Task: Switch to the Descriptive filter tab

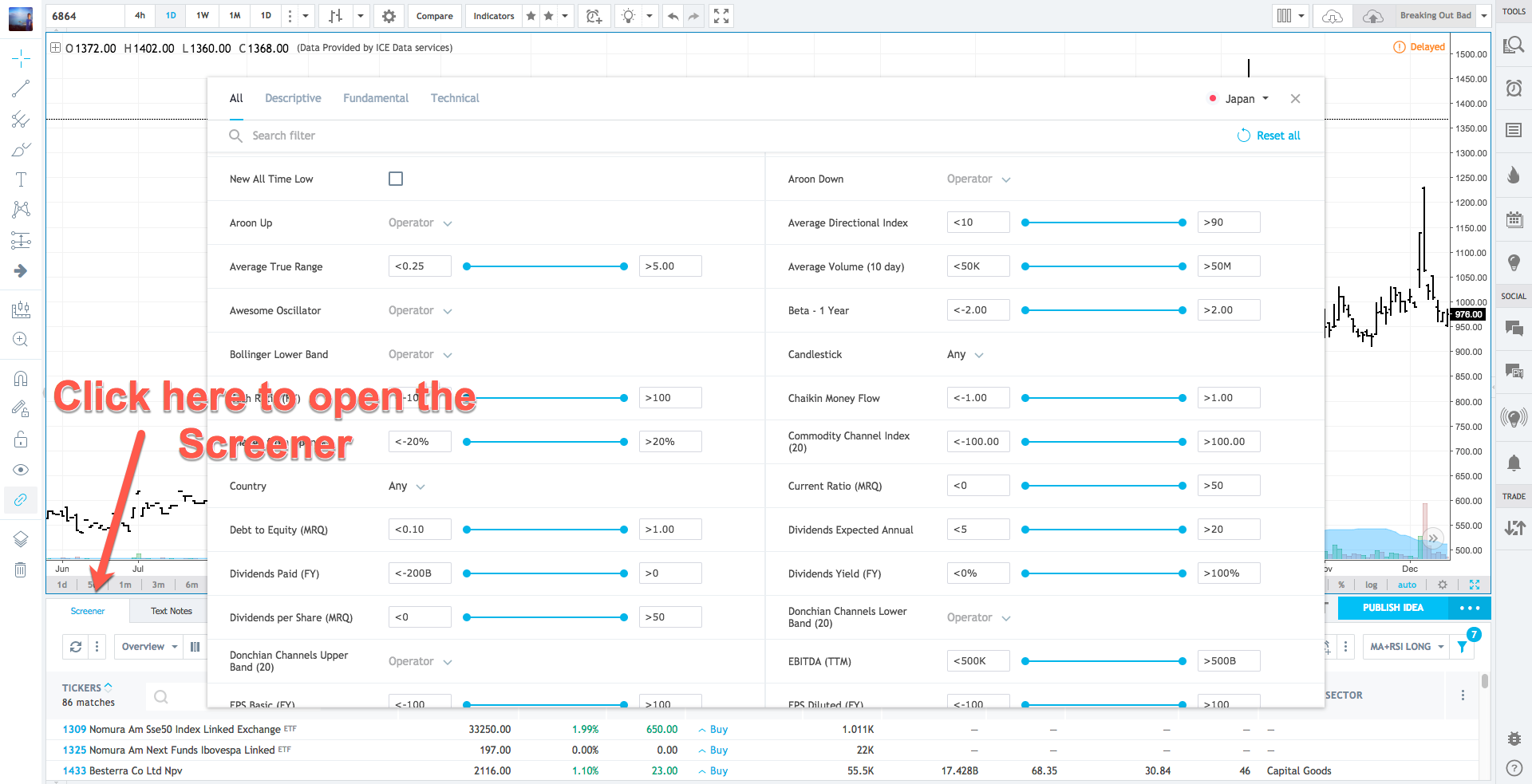Action: [x=293, y=98]
